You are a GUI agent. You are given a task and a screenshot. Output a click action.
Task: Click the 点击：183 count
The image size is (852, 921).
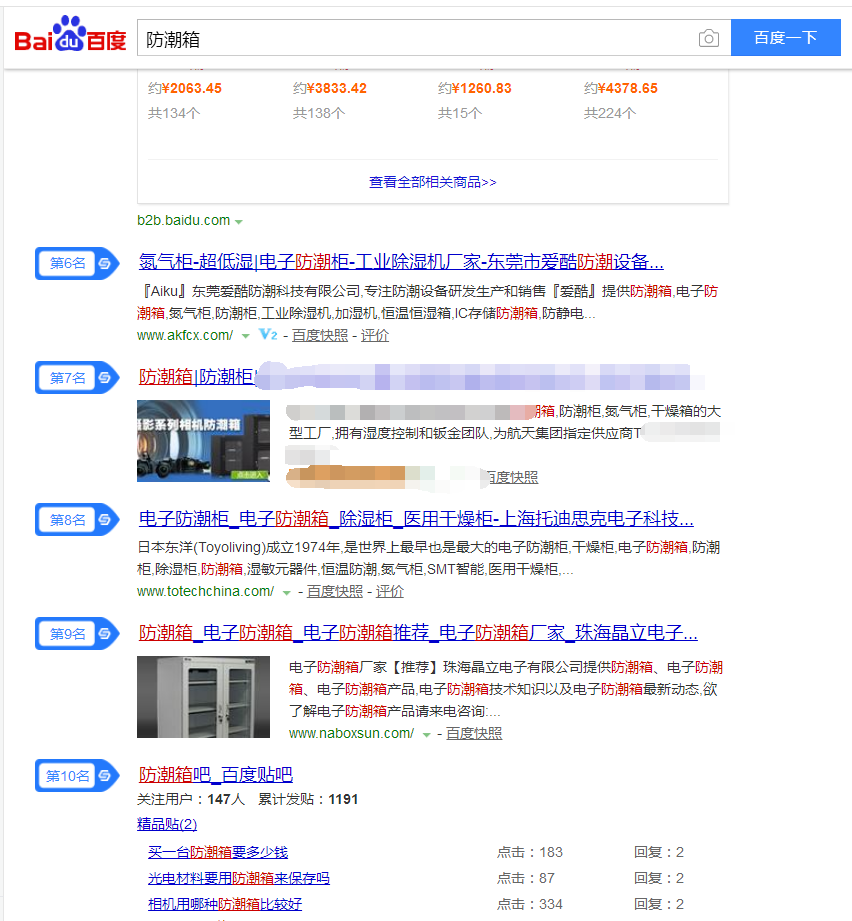point(530,852)
